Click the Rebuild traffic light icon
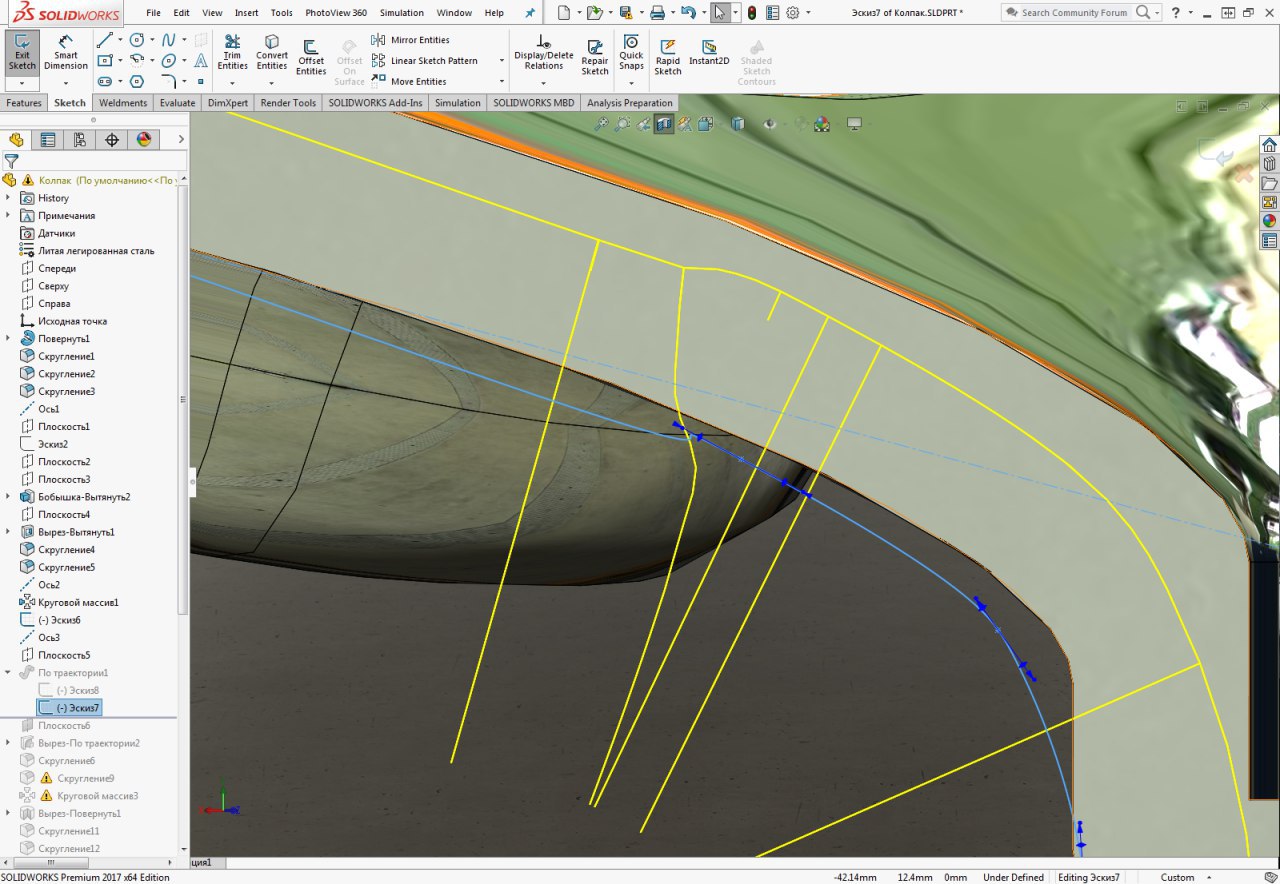 [752, 13]
